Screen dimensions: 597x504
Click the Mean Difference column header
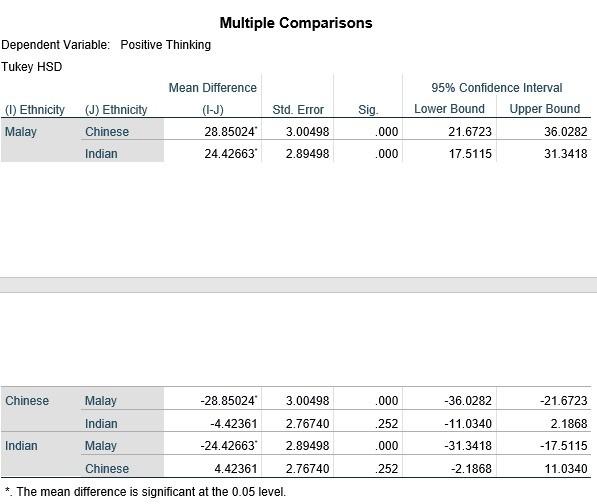(212, 98)
